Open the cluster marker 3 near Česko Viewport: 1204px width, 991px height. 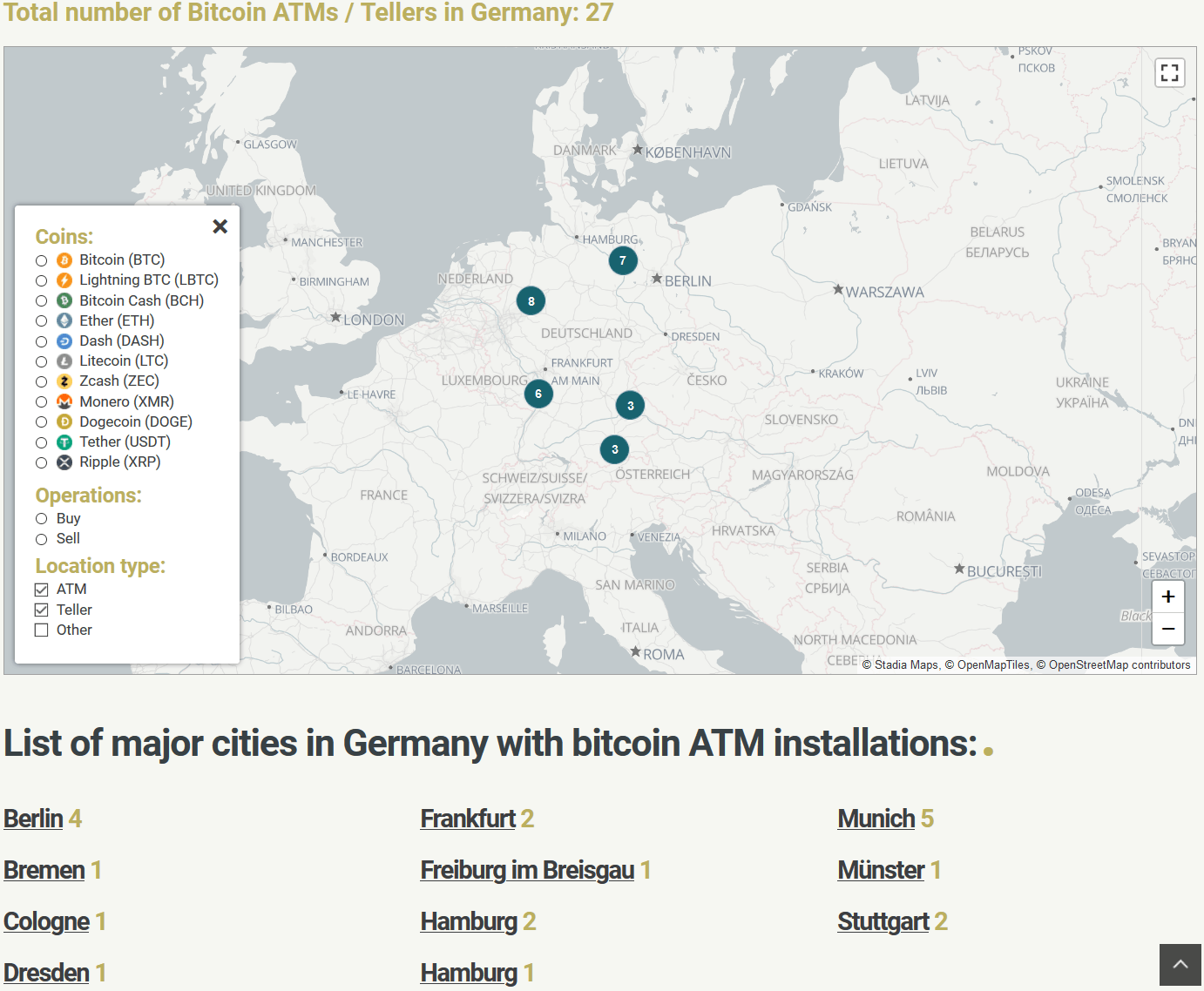pos(630,405)
